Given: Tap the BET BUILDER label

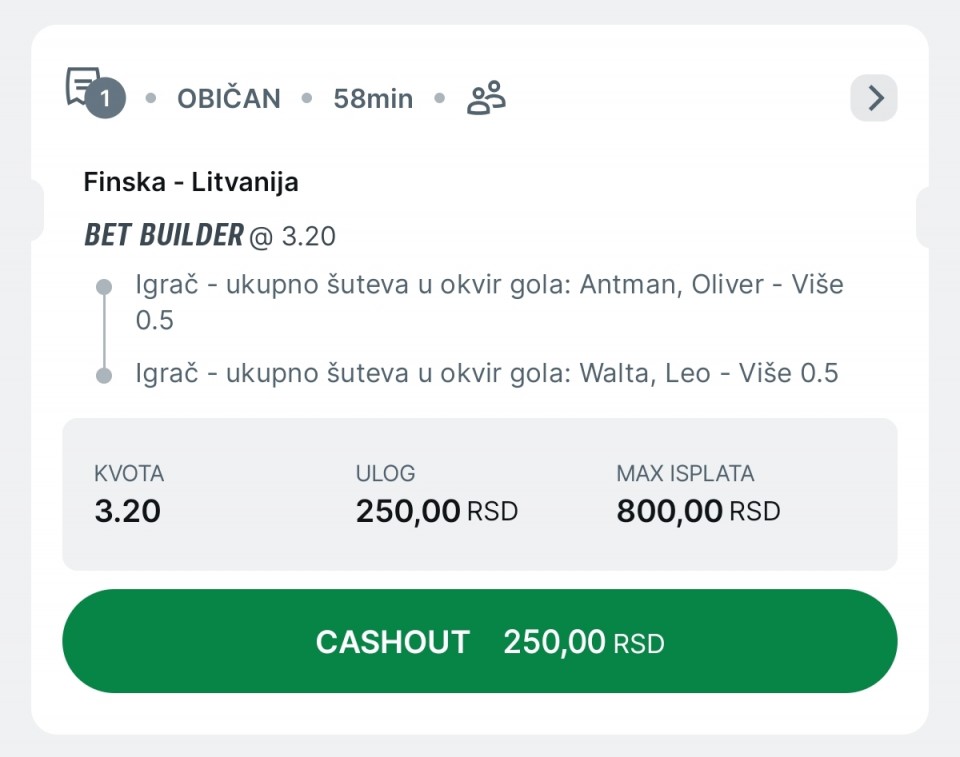Looking at the screenshot, I should pyautogui.click(x=164, y=235).
